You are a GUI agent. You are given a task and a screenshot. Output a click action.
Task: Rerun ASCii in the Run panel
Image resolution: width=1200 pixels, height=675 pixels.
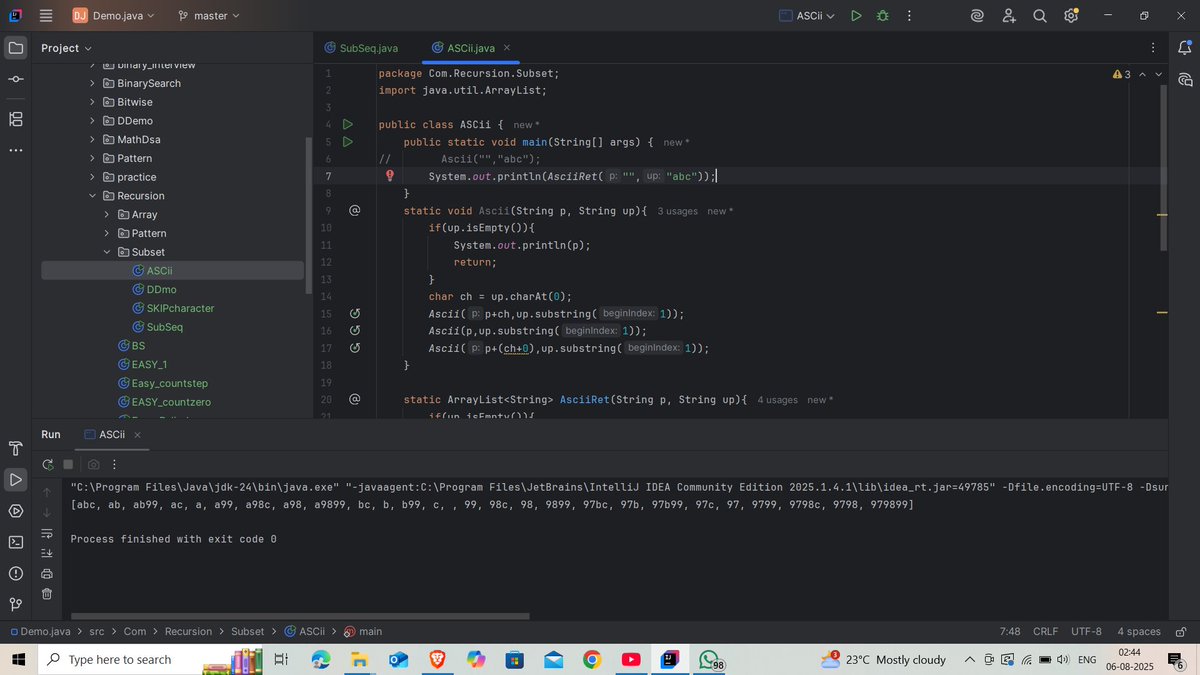pyautogui.click(x=47, y=465)
